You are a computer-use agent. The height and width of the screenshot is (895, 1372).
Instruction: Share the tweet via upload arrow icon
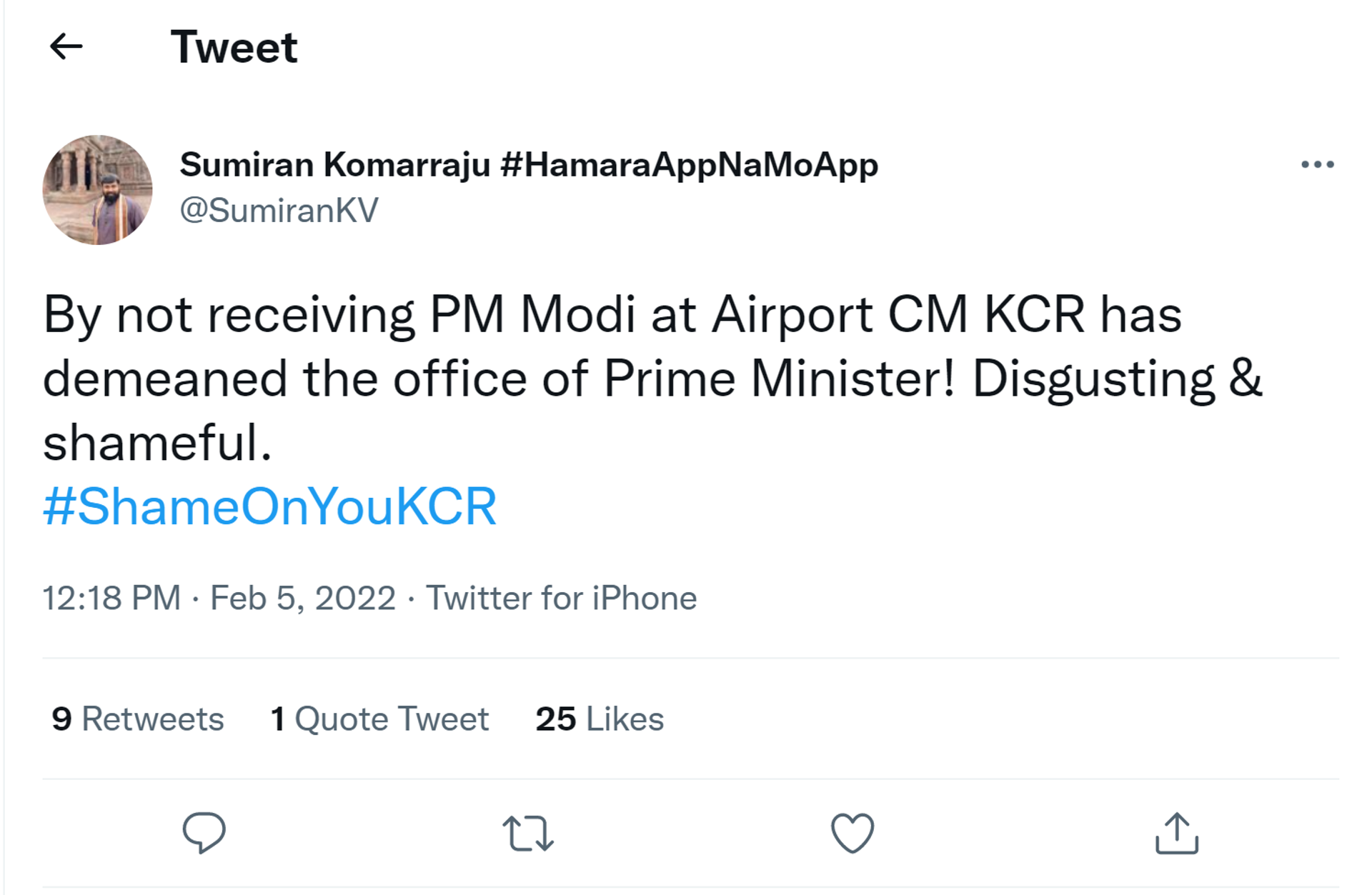click(1176, 833)
